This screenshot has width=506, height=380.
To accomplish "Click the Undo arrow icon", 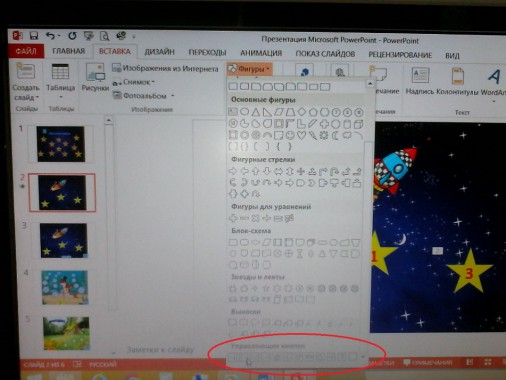I will point(50,35).
